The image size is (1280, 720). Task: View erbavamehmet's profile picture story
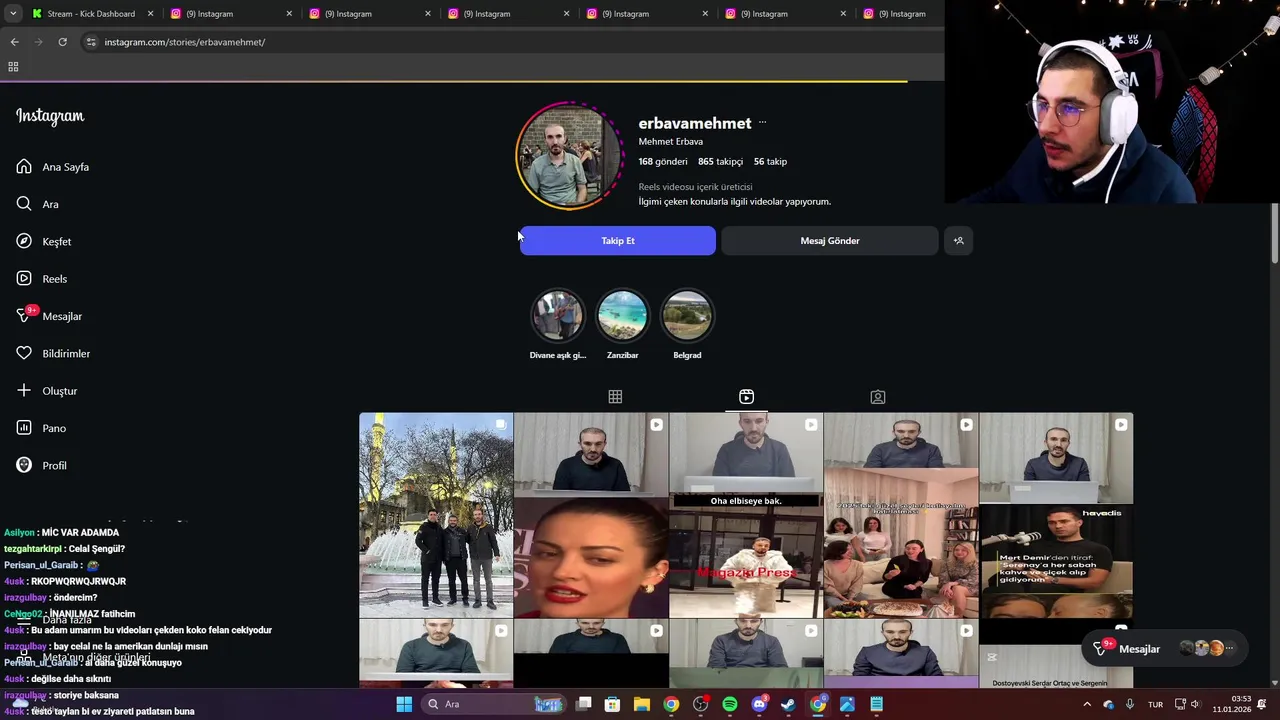coord(568,156)
